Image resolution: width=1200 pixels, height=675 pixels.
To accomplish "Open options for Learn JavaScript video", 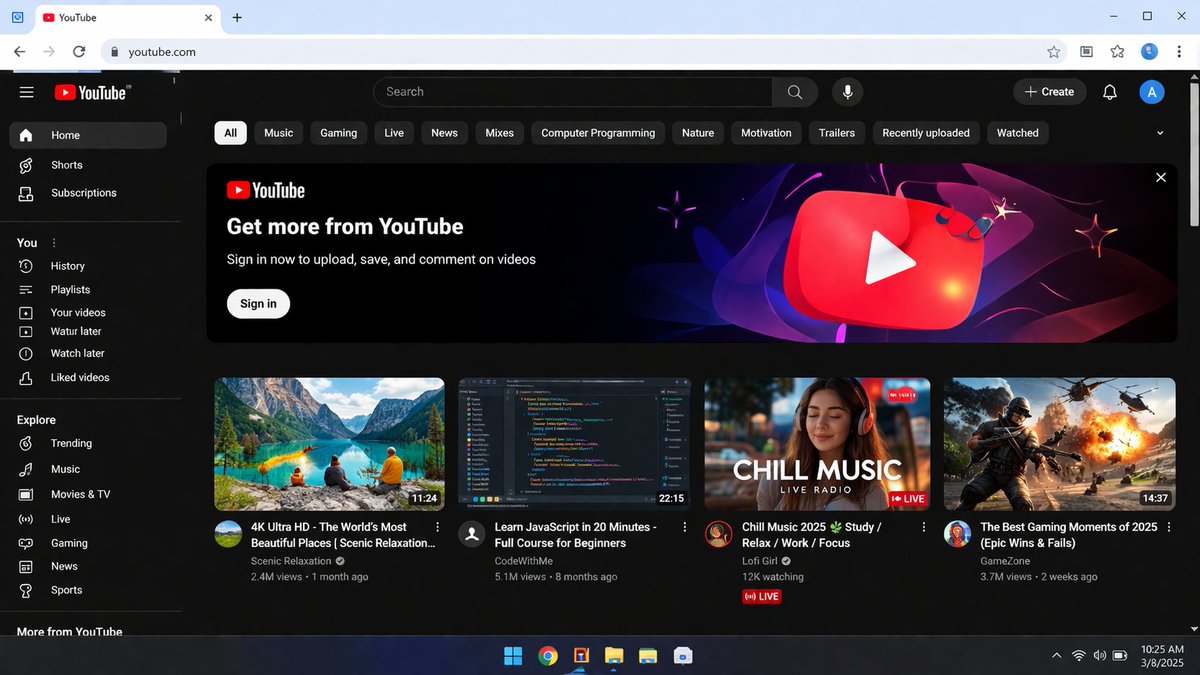I will click(x=685, y=527).
